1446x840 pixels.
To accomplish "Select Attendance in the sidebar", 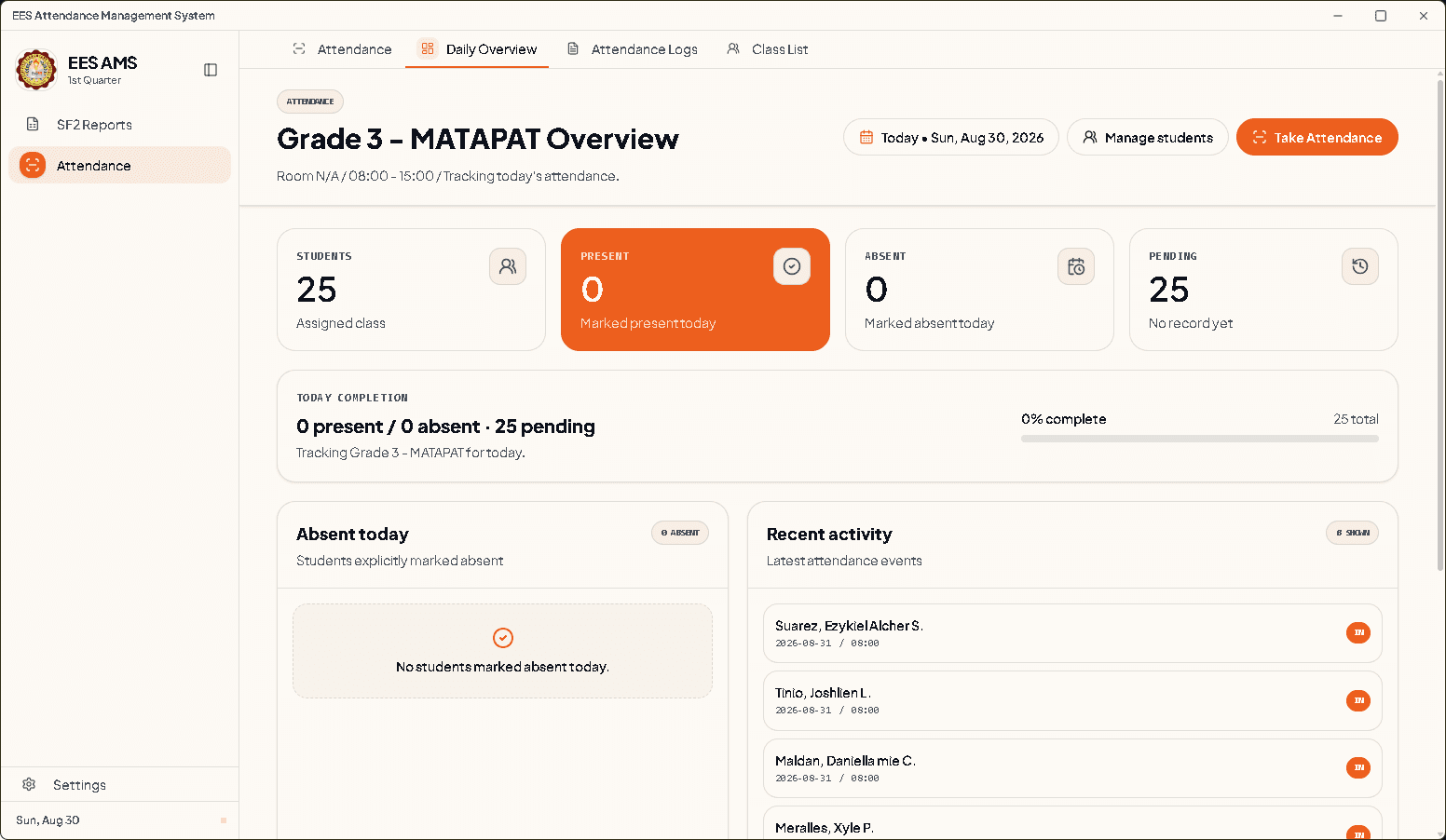I will coord(119,166).
